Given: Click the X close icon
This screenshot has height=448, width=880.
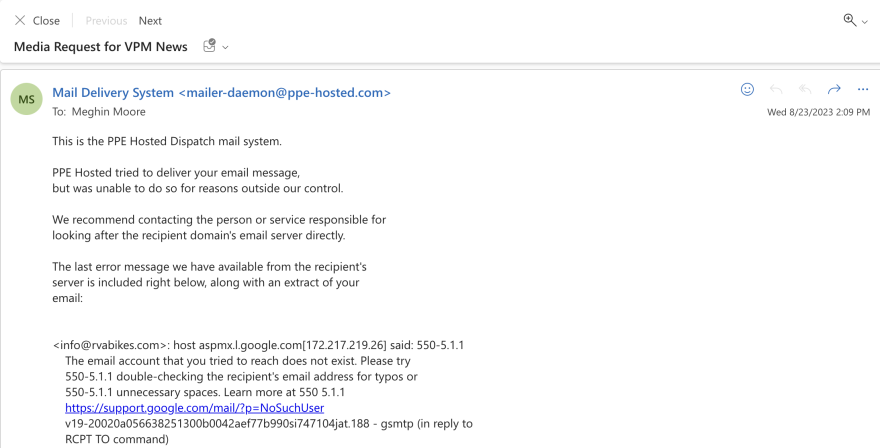Looking at the screenshot, I should point(20,20).
